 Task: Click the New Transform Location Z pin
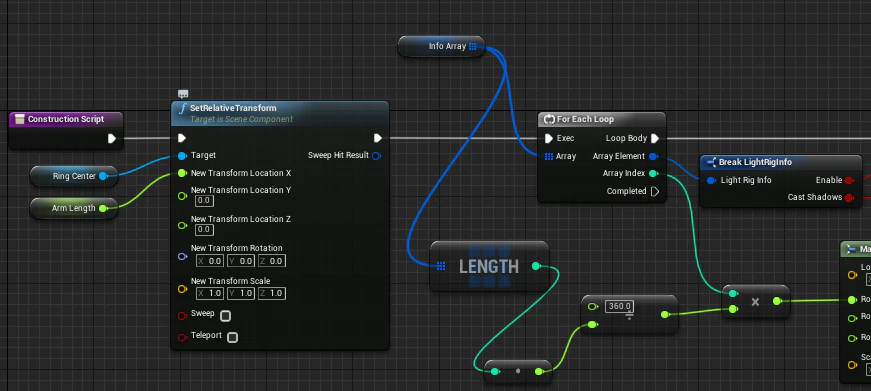coord(182,225)
